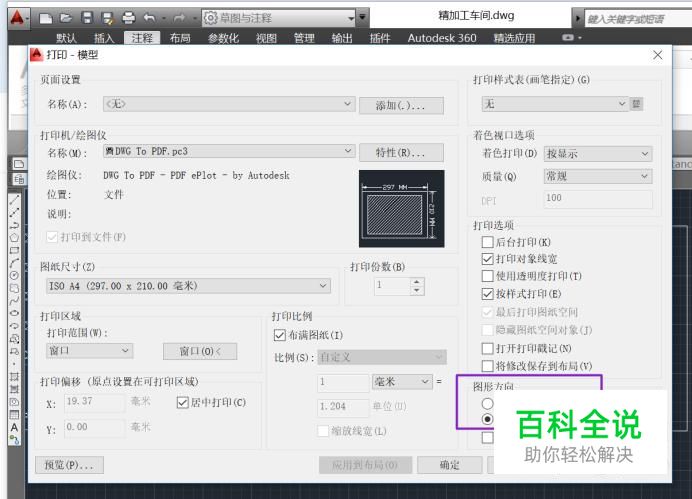
Task: Open 图纸尺寸 ISO A4 dropdown
Action: [x=188, y=286]
